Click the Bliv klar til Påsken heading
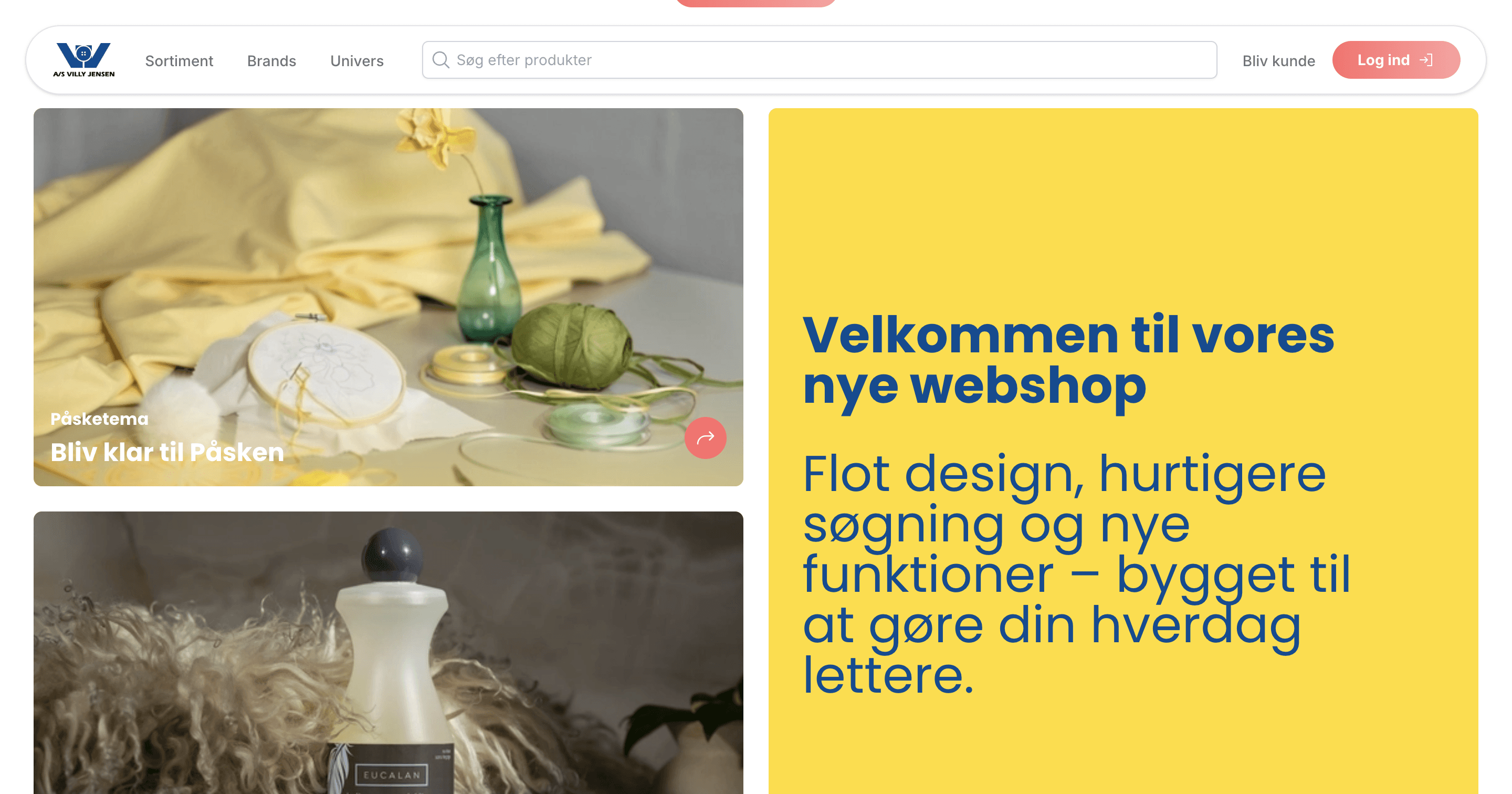 click(167, 452)
